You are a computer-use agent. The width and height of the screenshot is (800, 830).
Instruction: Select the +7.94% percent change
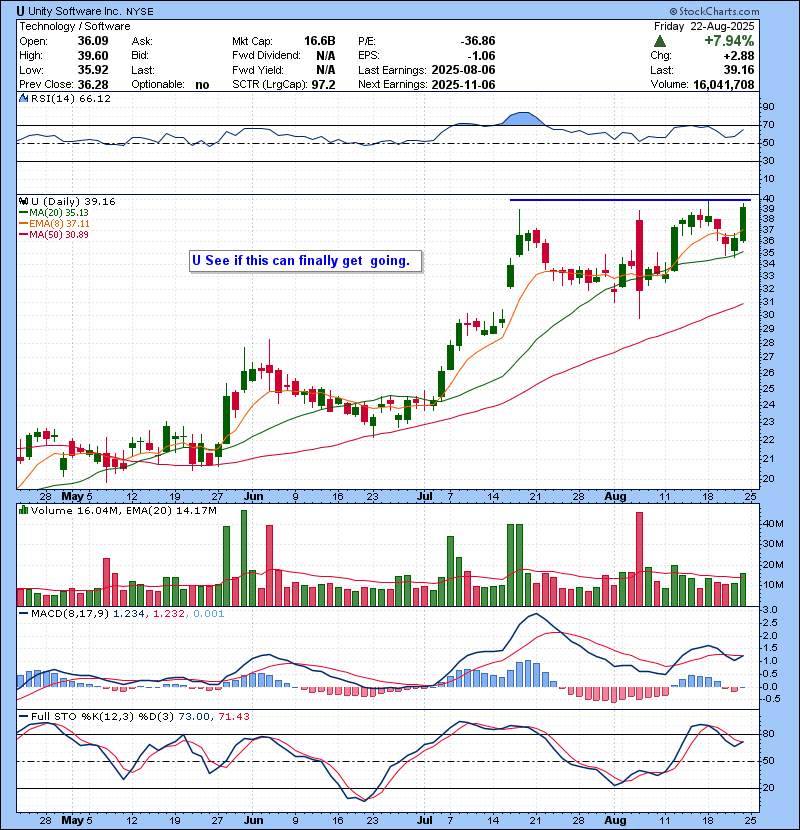point(729,41)
